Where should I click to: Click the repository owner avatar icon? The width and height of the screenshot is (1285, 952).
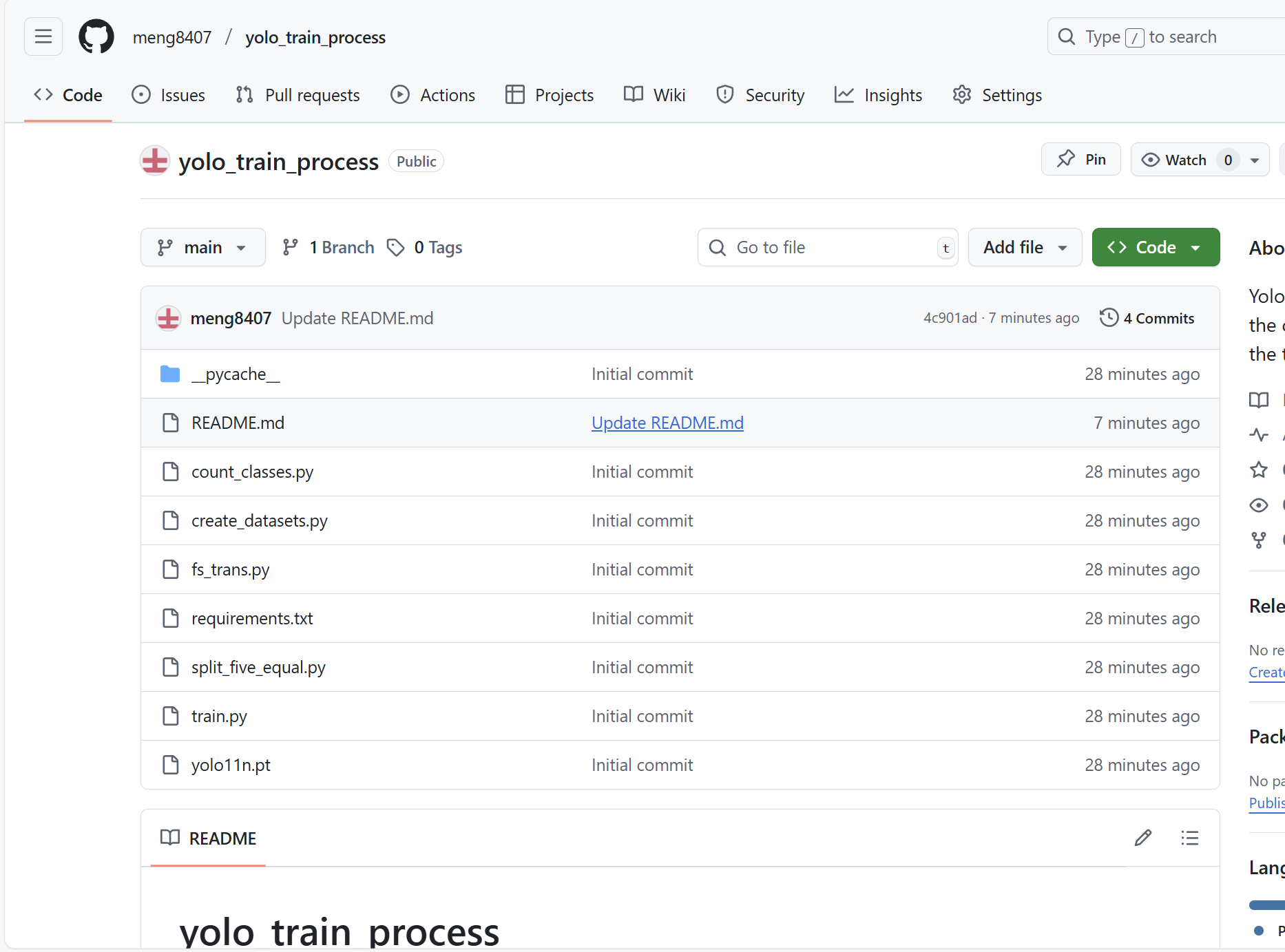pos(155,161)
